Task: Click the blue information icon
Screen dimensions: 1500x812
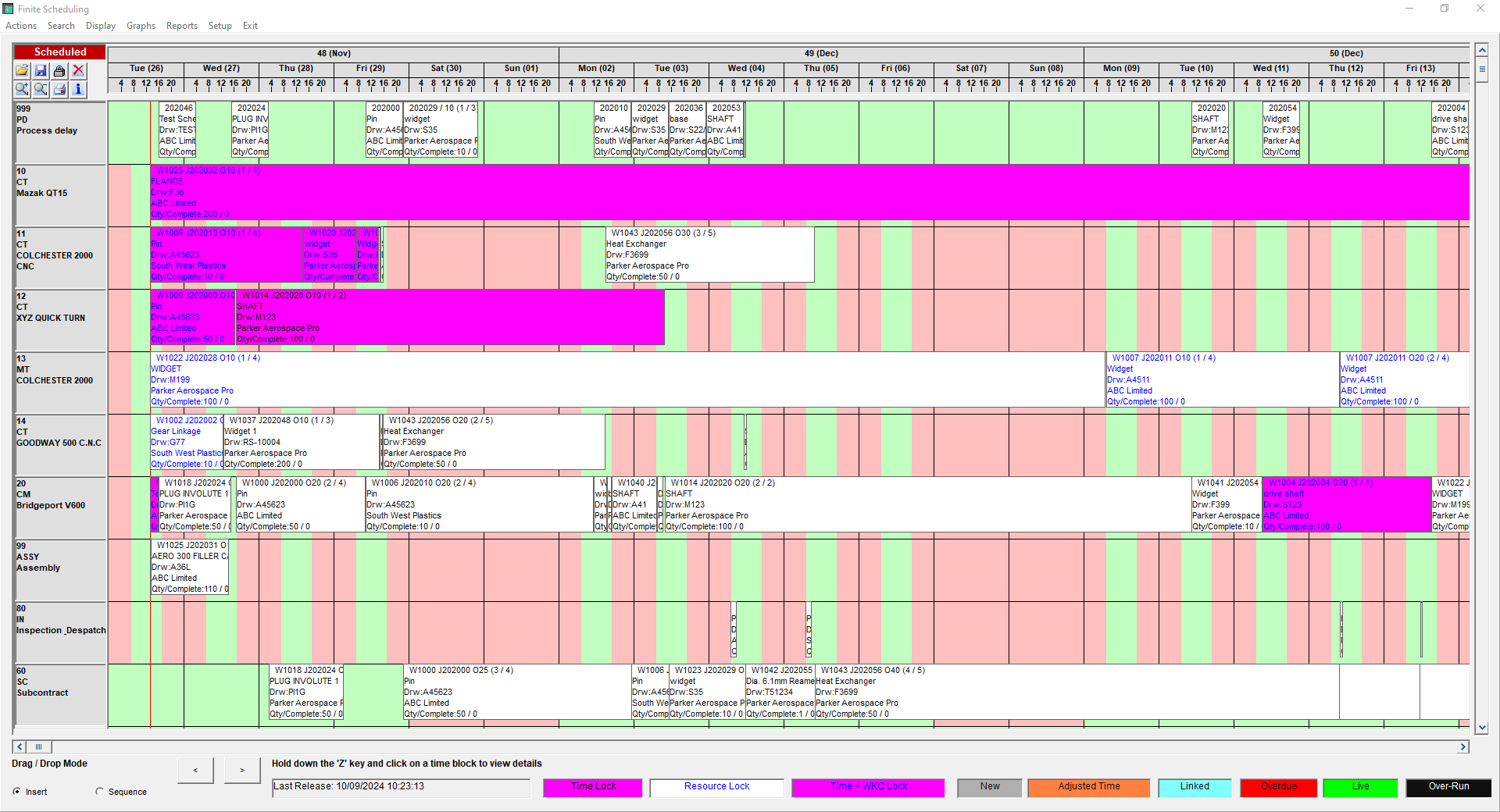Action: (78, 89)
